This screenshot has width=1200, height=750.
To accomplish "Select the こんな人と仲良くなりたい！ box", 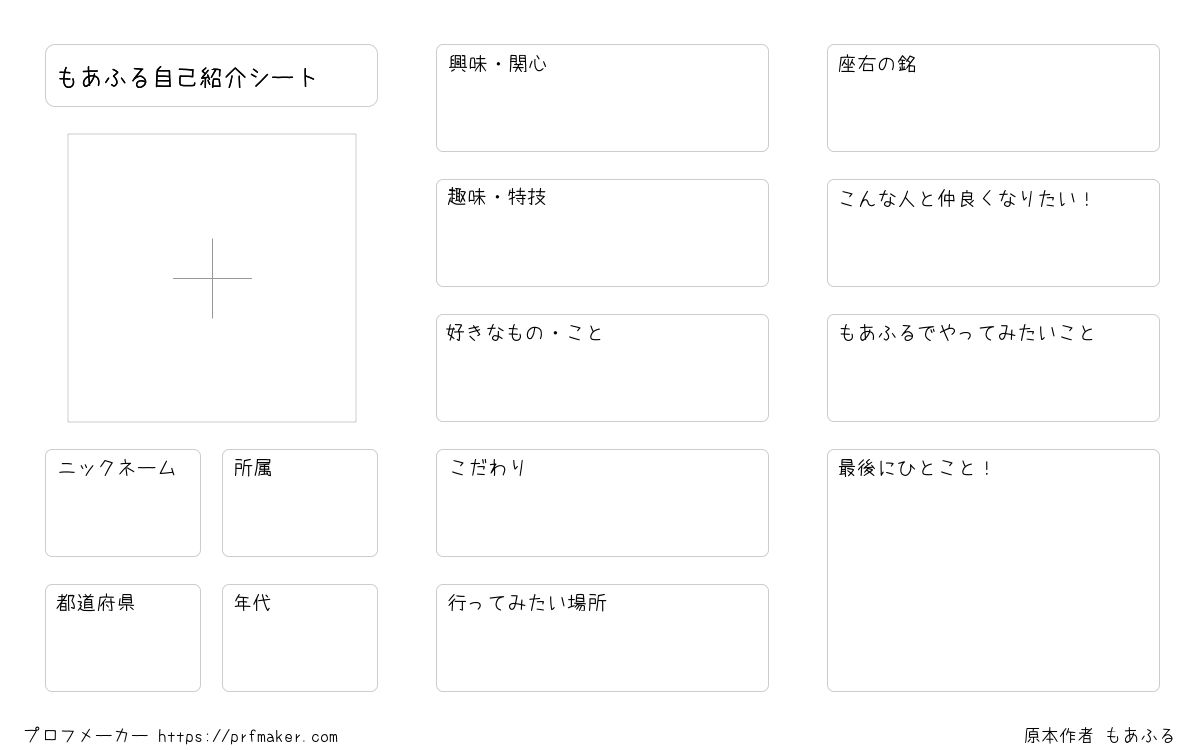I will 993,233.
